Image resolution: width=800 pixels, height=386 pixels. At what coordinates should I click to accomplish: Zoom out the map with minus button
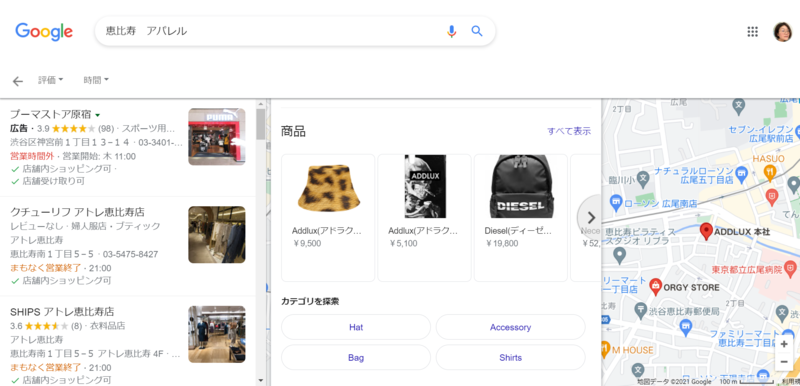pyautogui.click(x=784, y=362)
